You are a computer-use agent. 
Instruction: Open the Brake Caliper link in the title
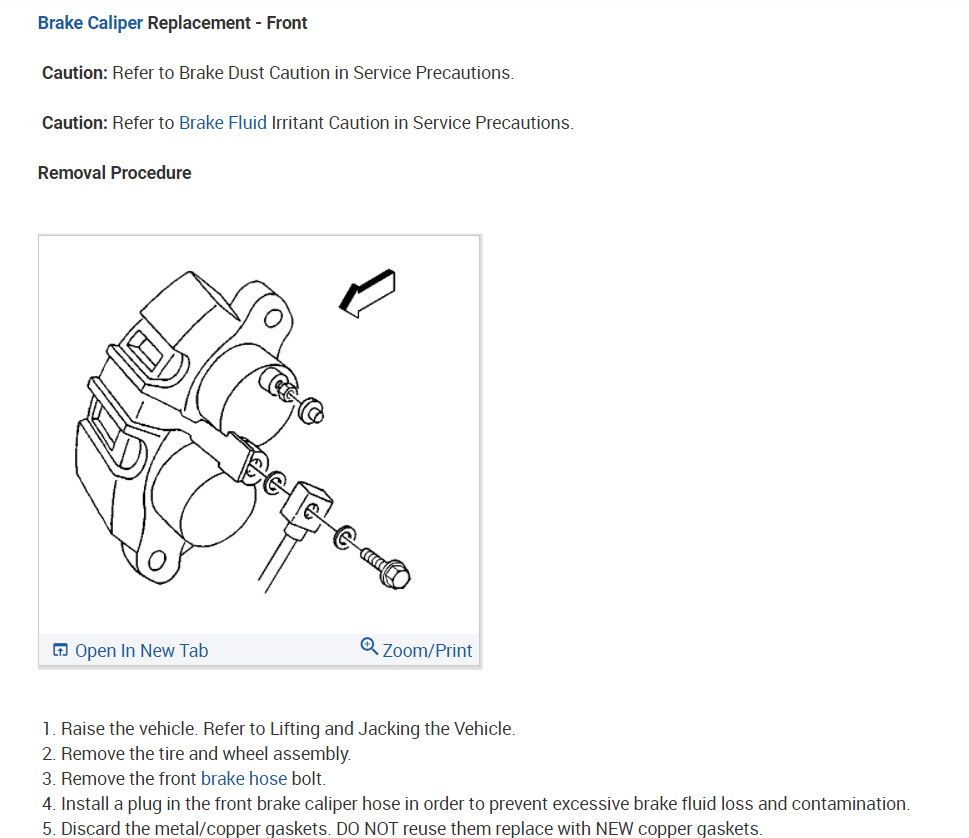90,23
